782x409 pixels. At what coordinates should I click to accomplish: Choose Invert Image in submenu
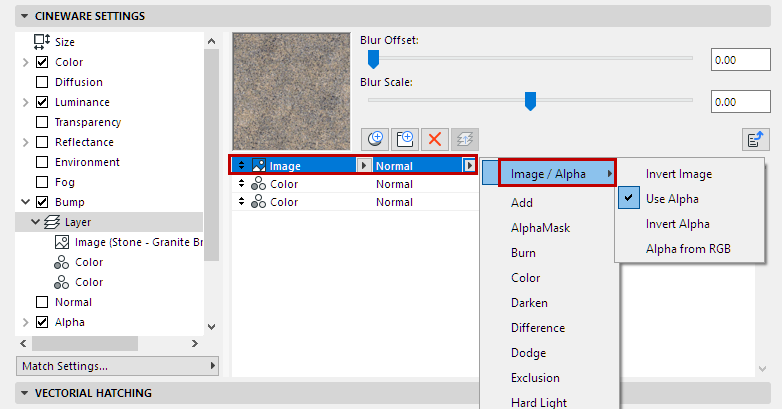pyautogui.click(x=679, y=174)
